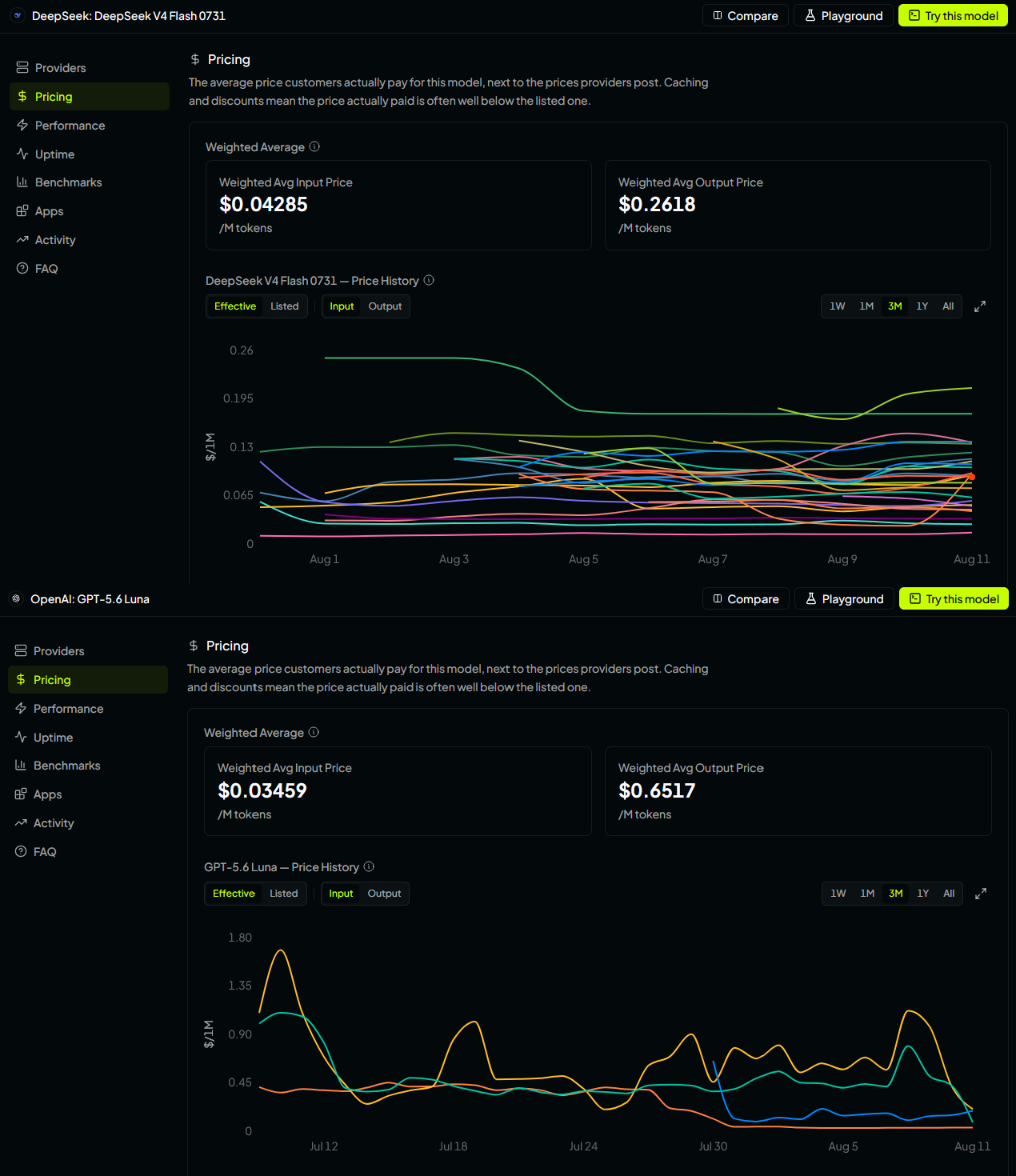Click Compare button for DeepSeek model
1016x1176 pixels.
746,16
